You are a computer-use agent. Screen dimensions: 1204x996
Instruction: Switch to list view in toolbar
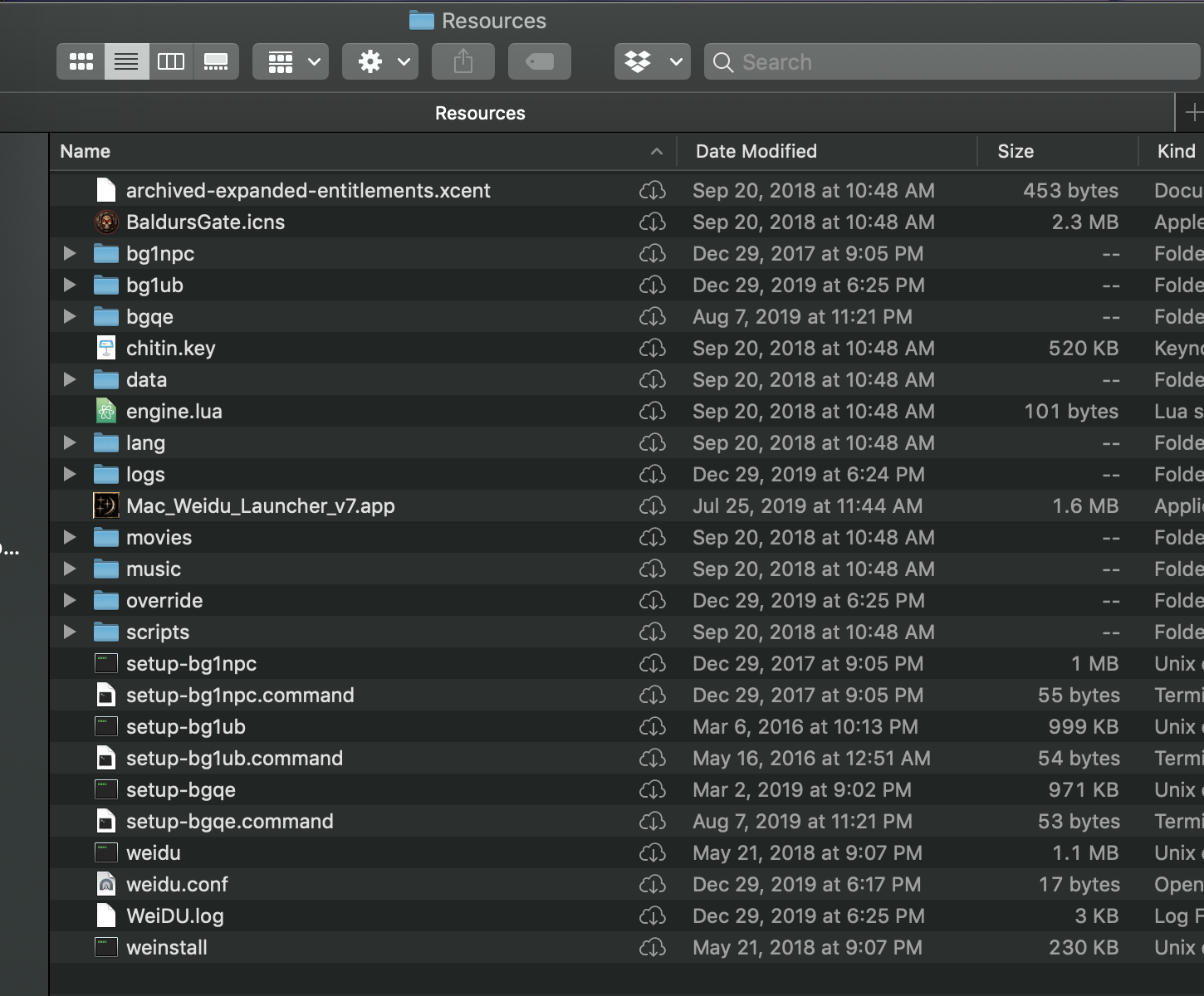tap(126, 61)
